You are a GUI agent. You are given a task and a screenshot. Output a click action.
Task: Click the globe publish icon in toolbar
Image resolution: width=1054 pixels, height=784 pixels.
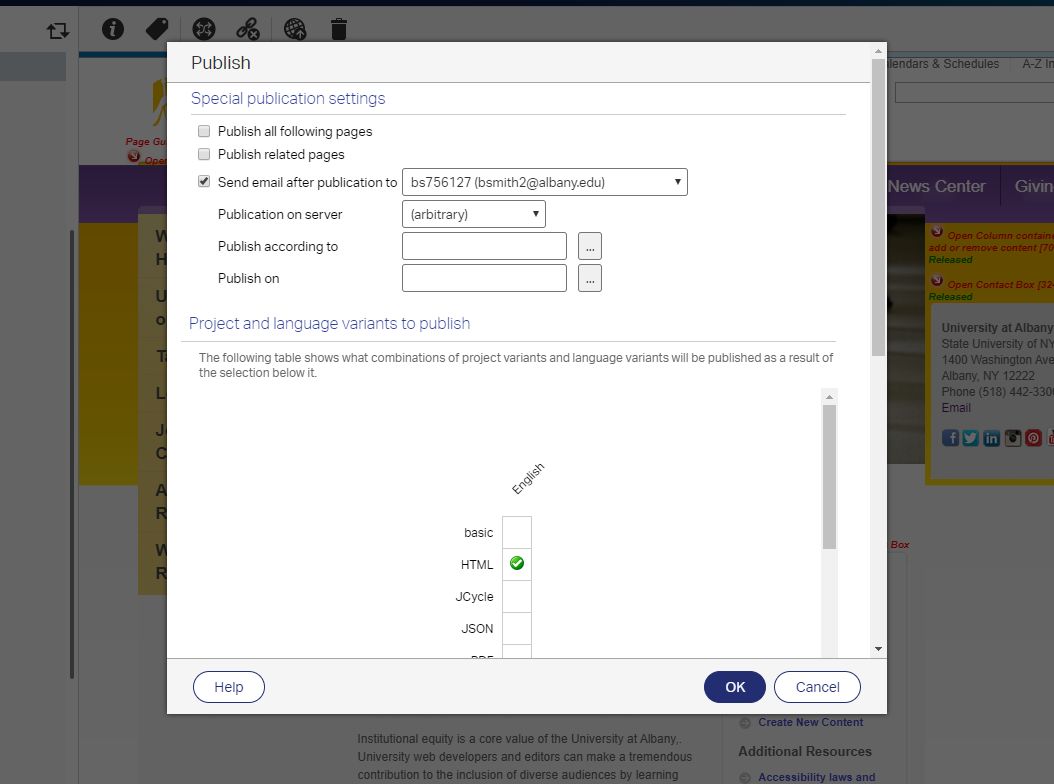tap(295, 29)
